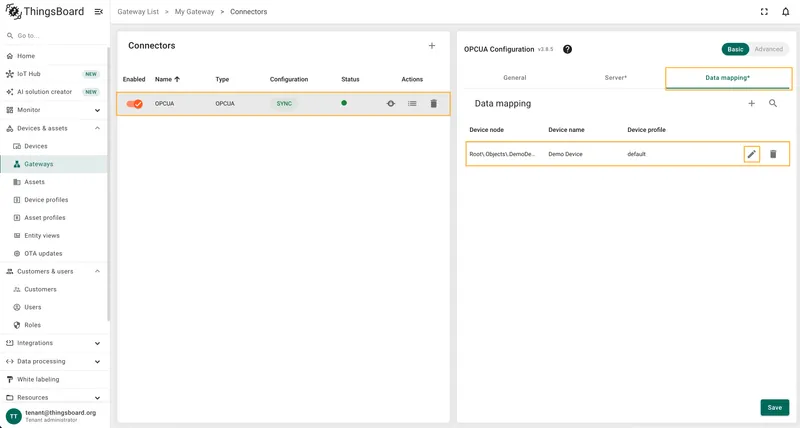The width and height of the screenshot is (800, 428).
Task: Click the Configuration column header
Action: [289, 80]
